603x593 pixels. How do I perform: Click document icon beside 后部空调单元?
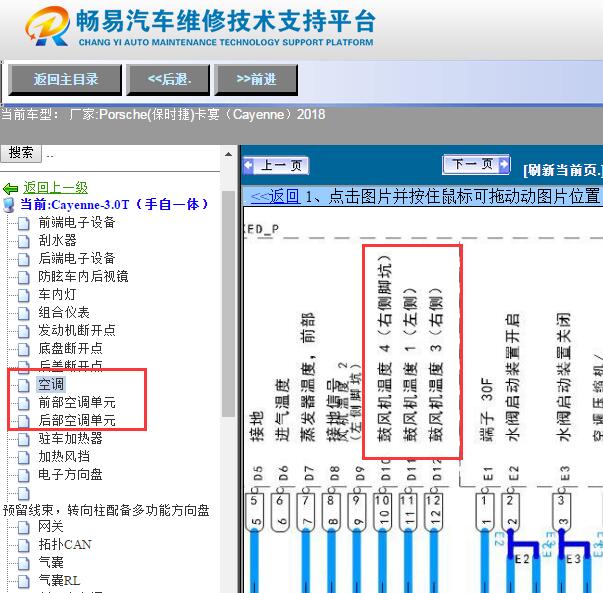[23, 421]
